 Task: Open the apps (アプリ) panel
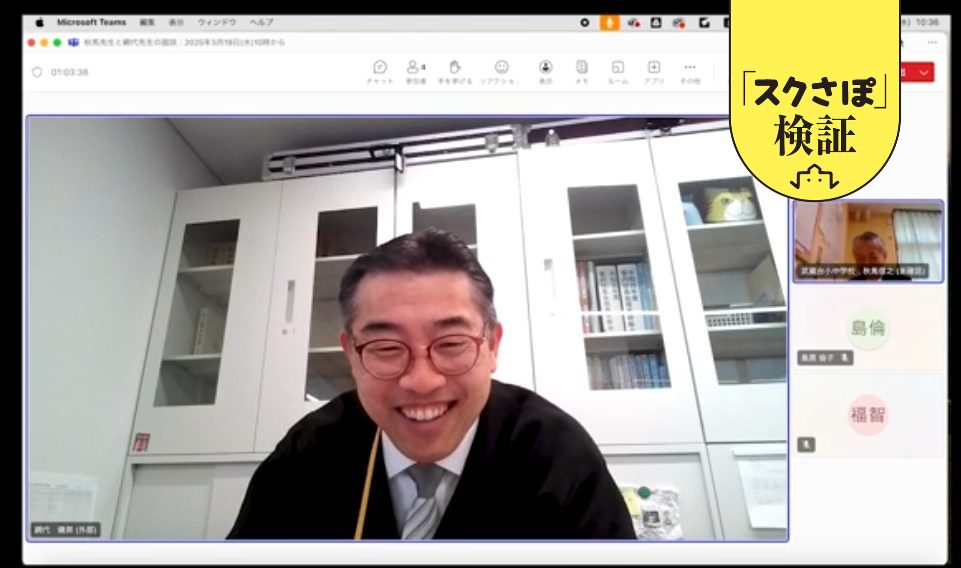coord(653,71)
